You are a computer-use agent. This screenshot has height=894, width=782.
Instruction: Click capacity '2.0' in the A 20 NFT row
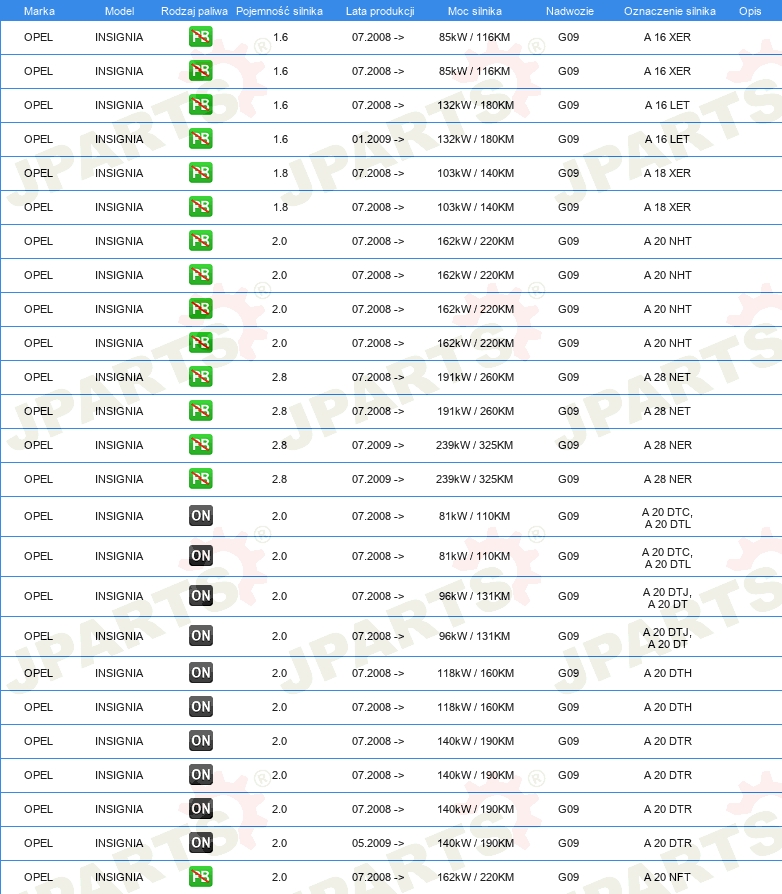pos(279,877)
